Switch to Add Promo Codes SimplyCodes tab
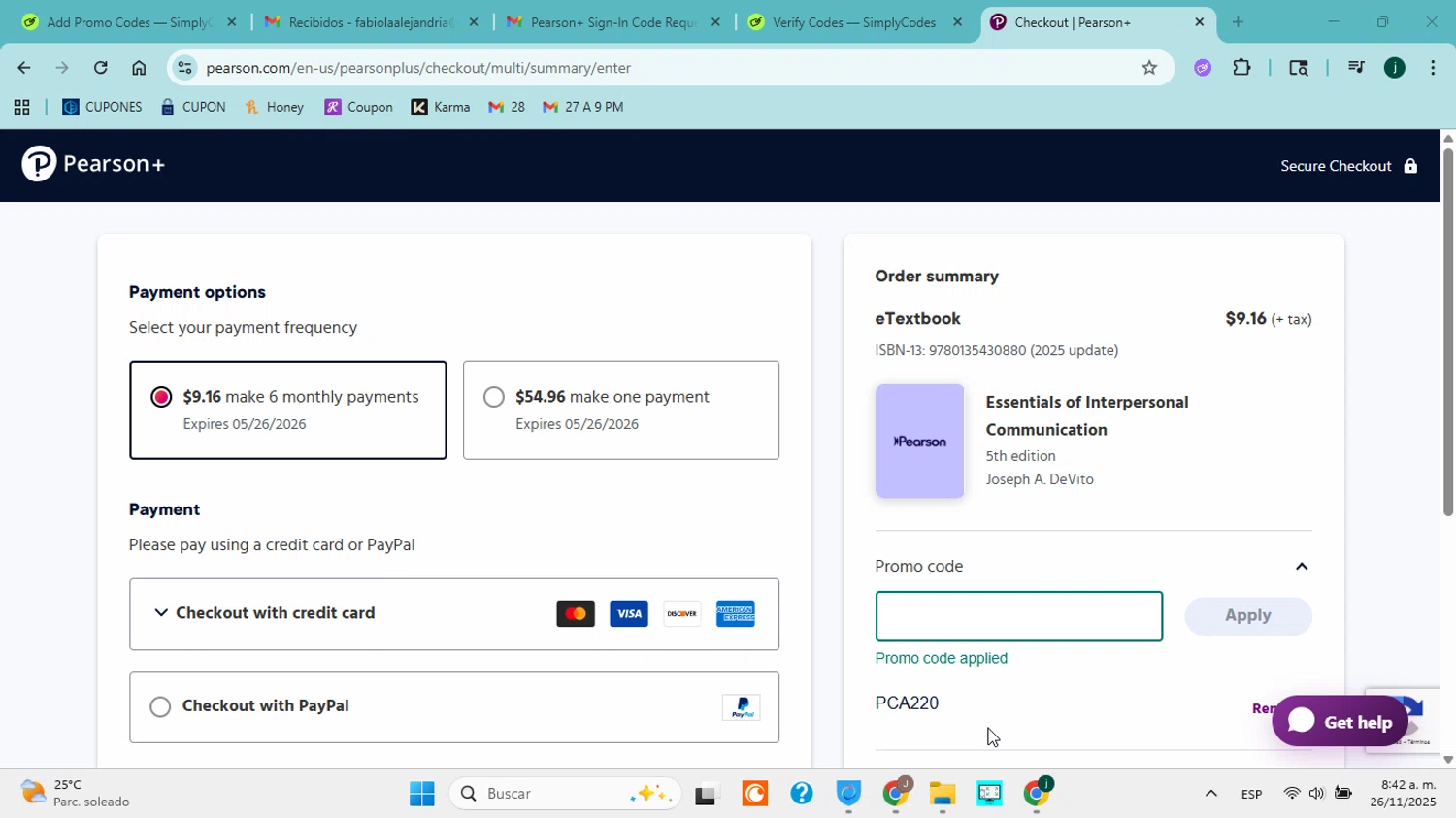 coord(128,22)
